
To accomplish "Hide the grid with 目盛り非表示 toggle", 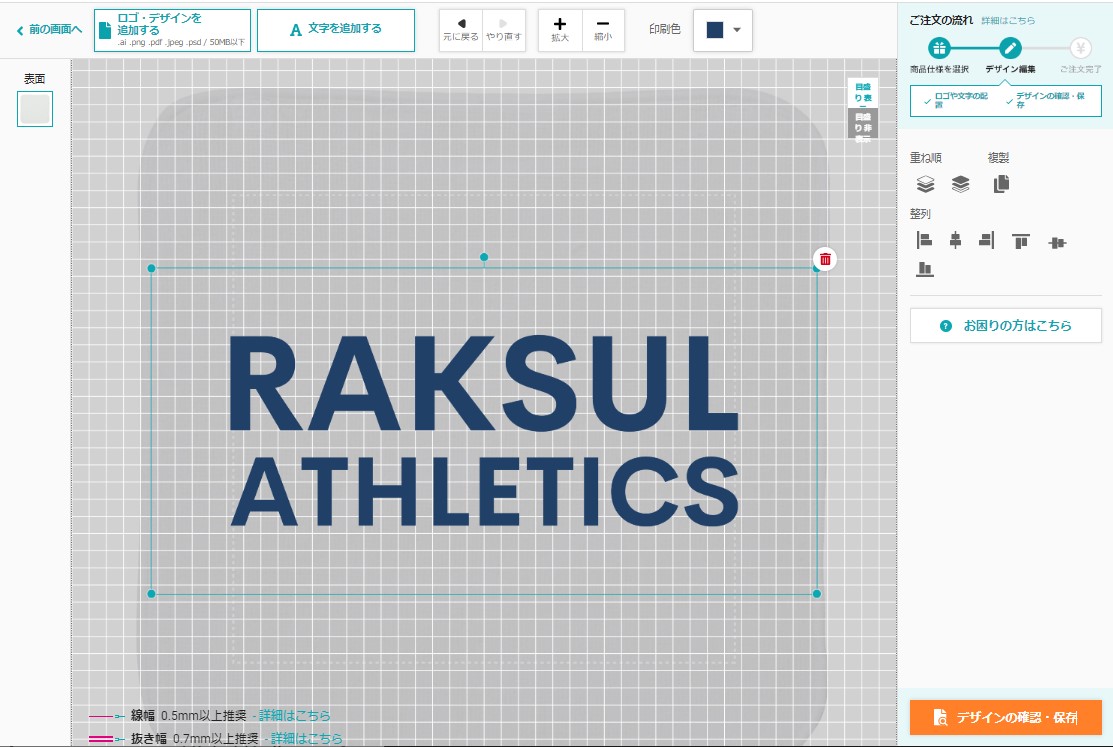I will 862,126.
